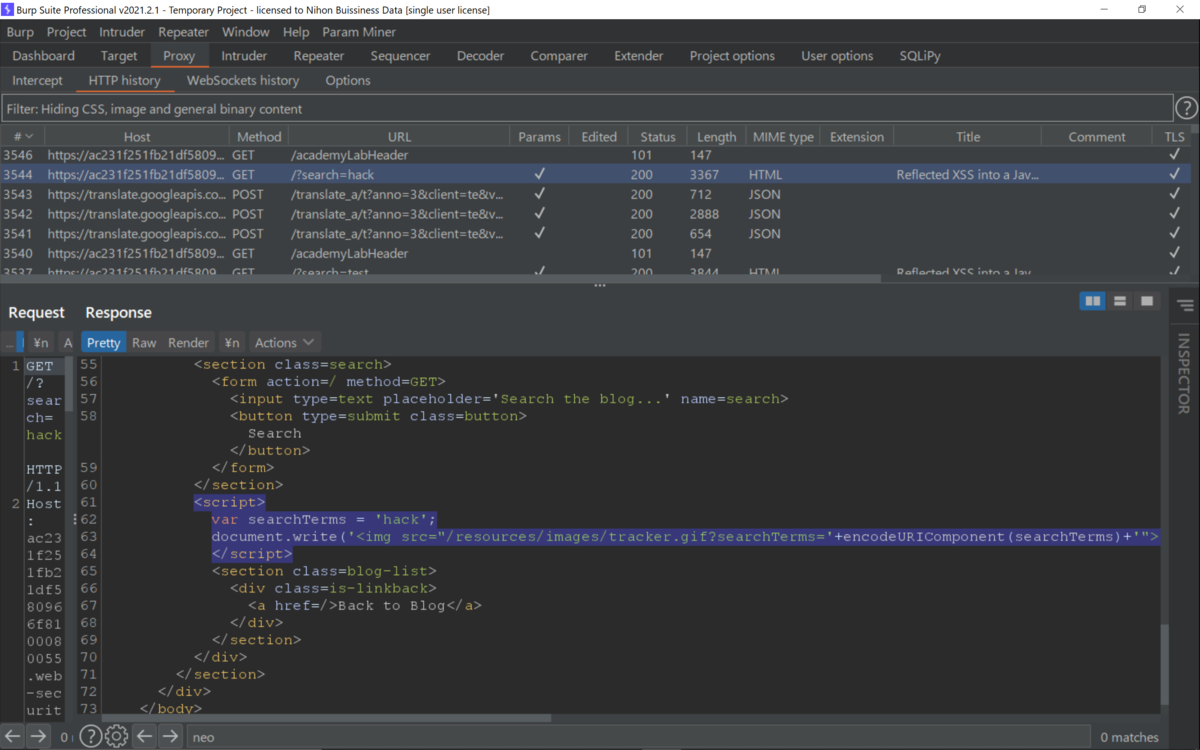Click inside the Filter bar

pos(400,107)
